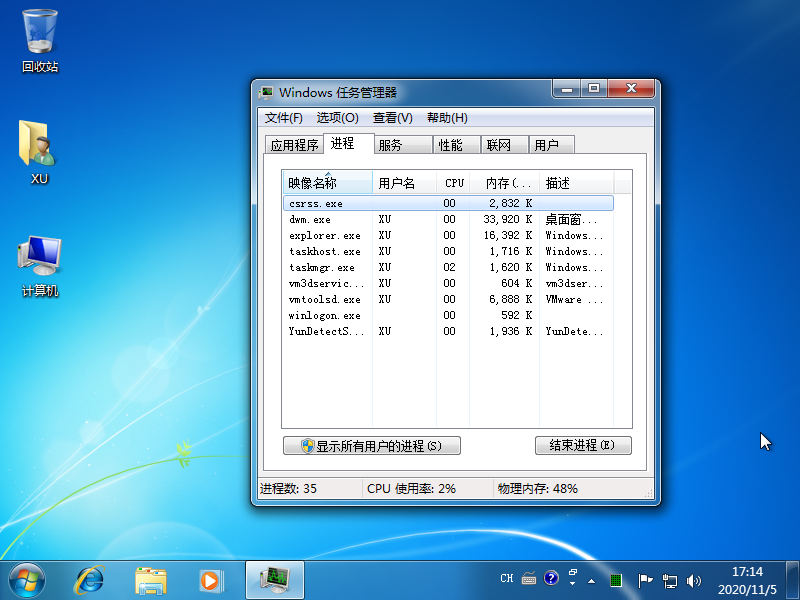The height and width of the screenshot is (600, 800).
Task: Click the 显示所有用户的进程 button
Action: 372,446
